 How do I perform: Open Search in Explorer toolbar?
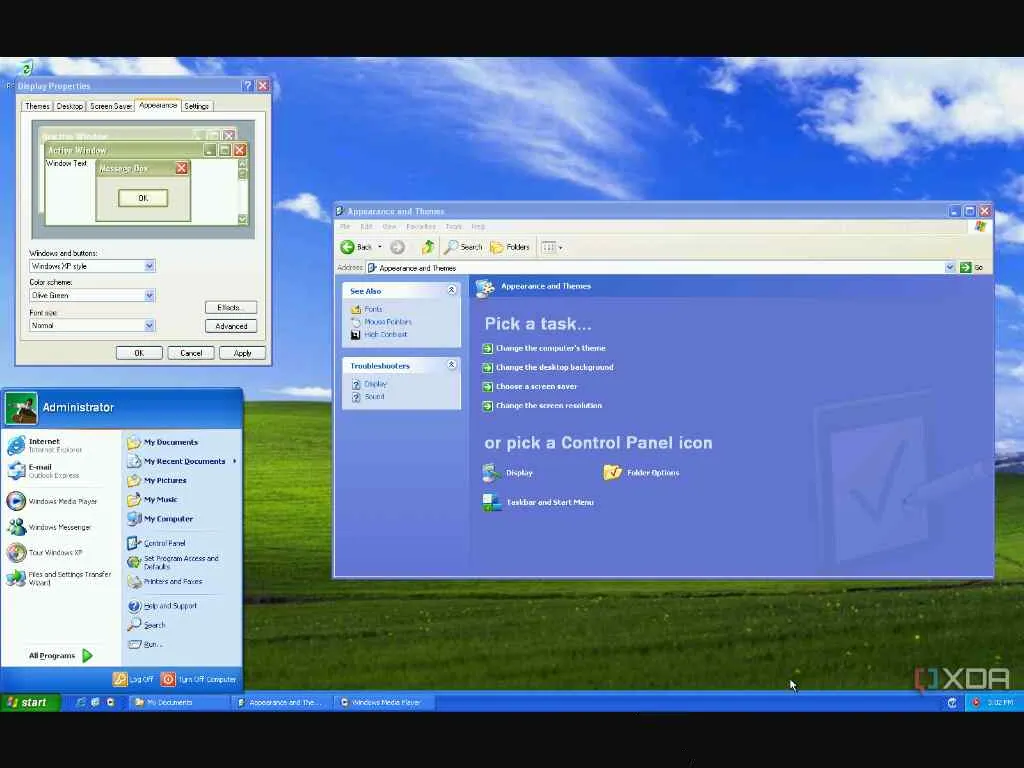click(463, 247)
